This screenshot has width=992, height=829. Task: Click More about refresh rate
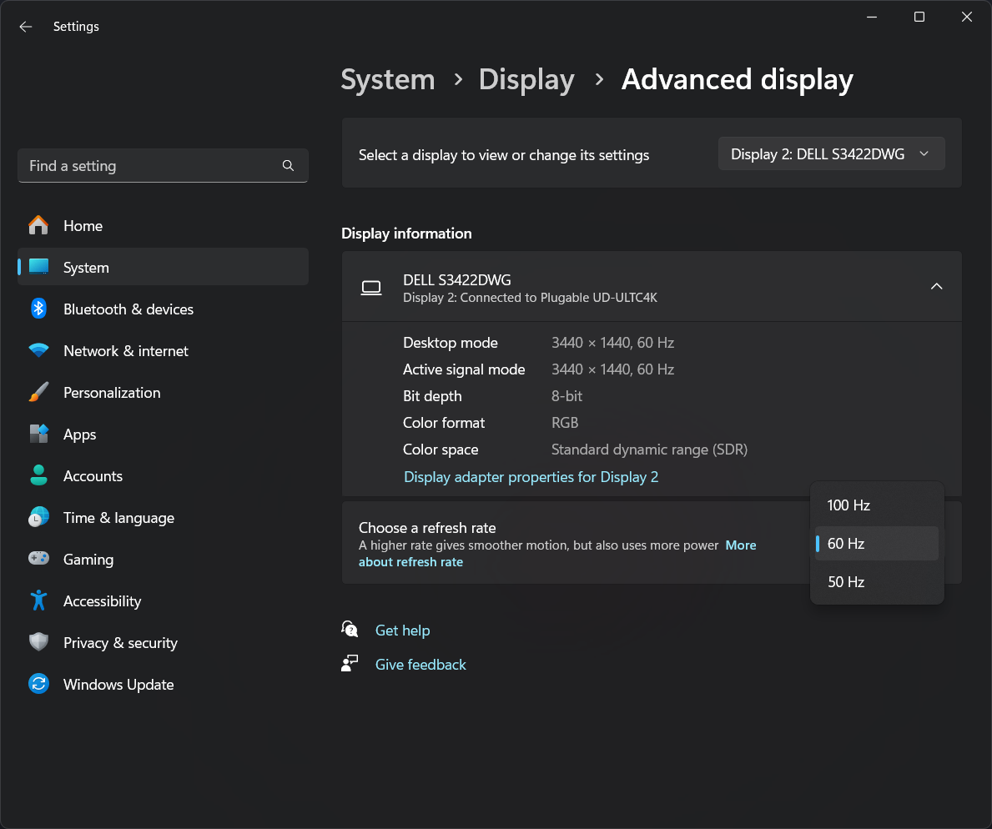740,545
